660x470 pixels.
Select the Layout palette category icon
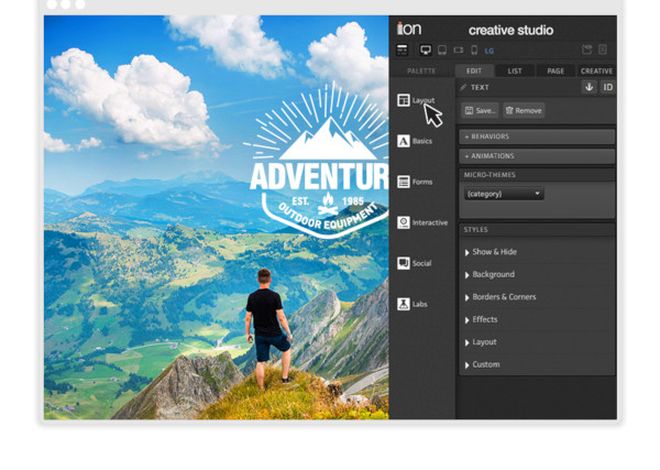pos(403,100)
